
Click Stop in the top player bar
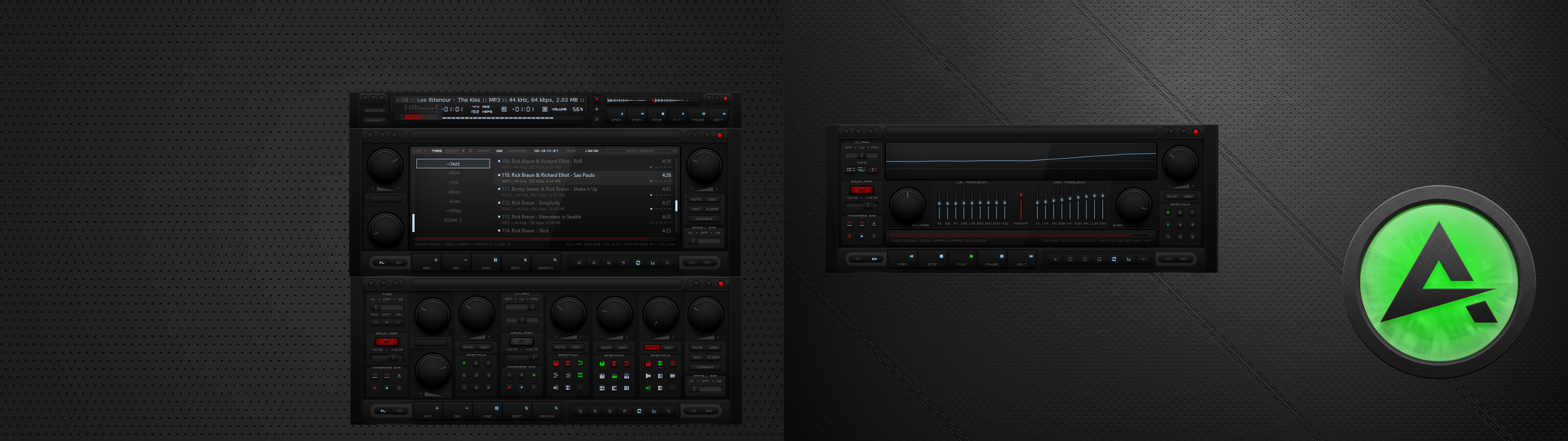pyautogui.click(x=657, y=116)
